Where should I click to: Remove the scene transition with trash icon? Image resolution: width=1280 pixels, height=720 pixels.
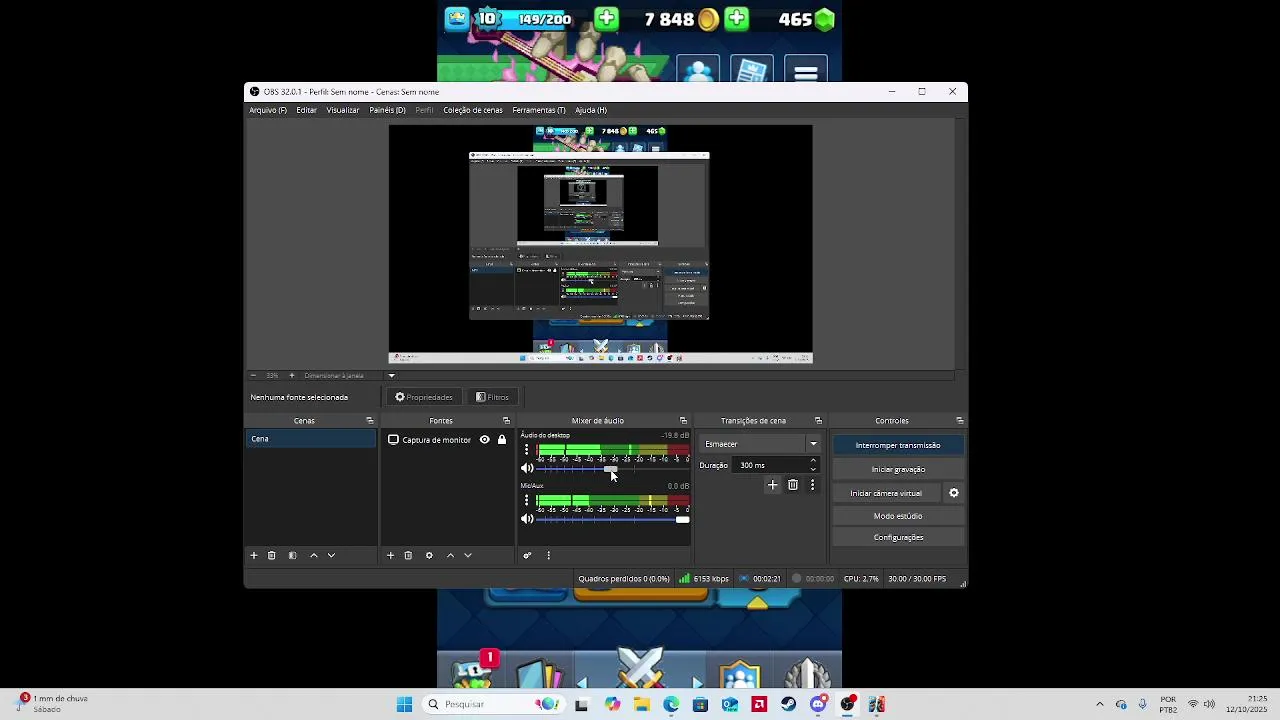pyautogui.click(x=793, y=485)
